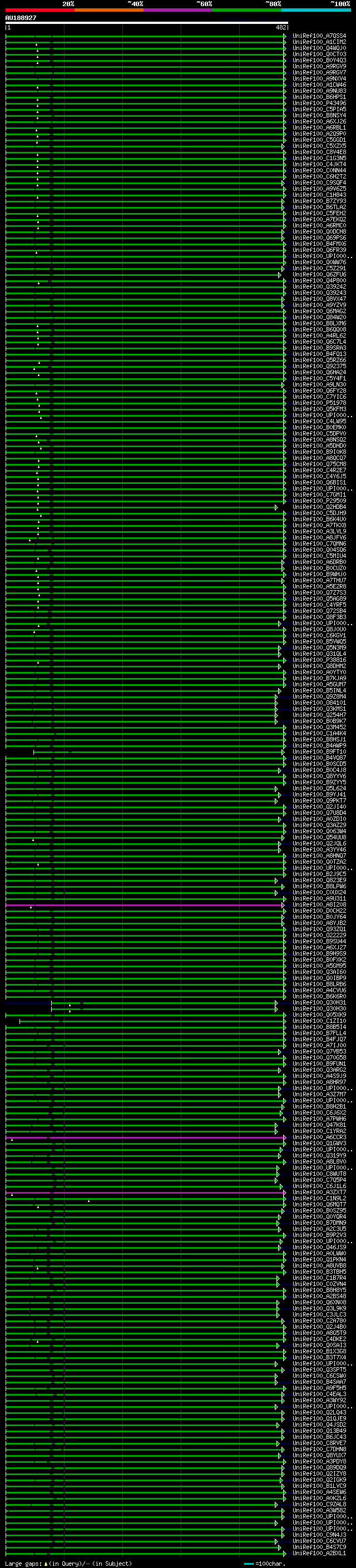The width and height of the screenshot is (356, 1568).
Task: Click the Large gaps legend text
Action: click(68, 1564)
